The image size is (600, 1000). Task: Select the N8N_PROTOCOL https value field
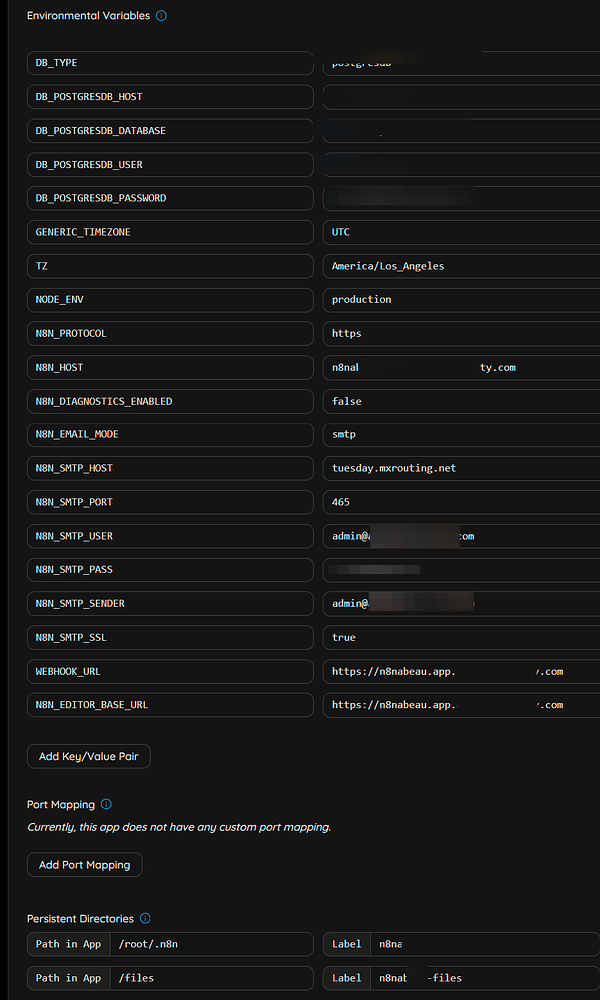click(x=460, y=333)
